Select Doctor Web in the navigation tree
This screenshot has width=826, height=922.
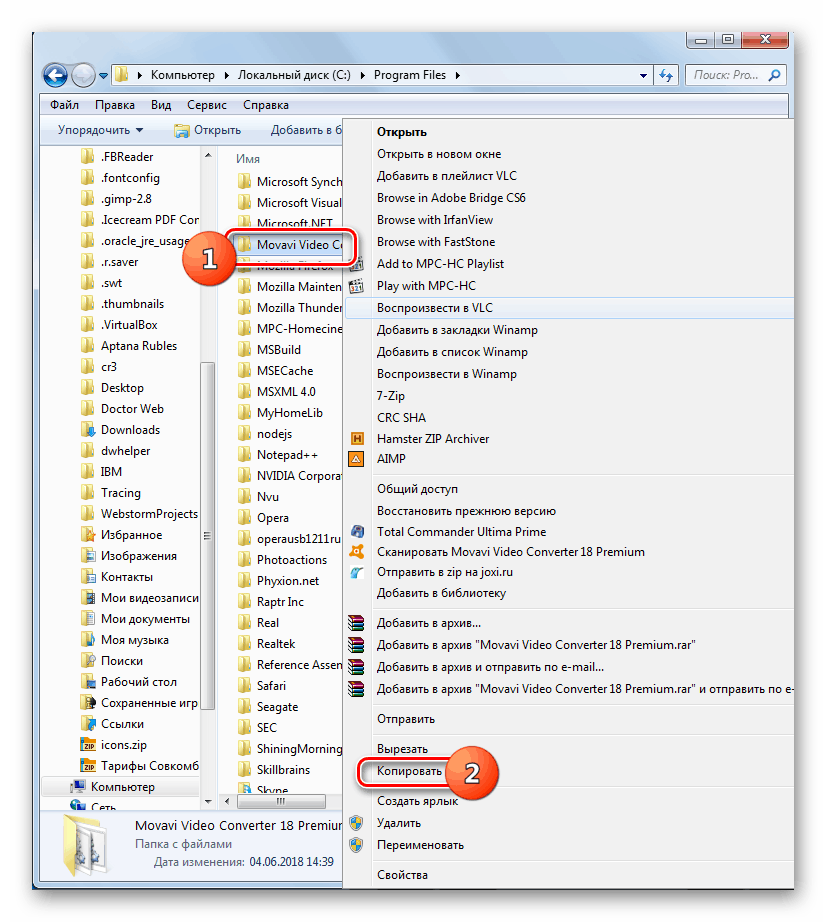(132, 409)
